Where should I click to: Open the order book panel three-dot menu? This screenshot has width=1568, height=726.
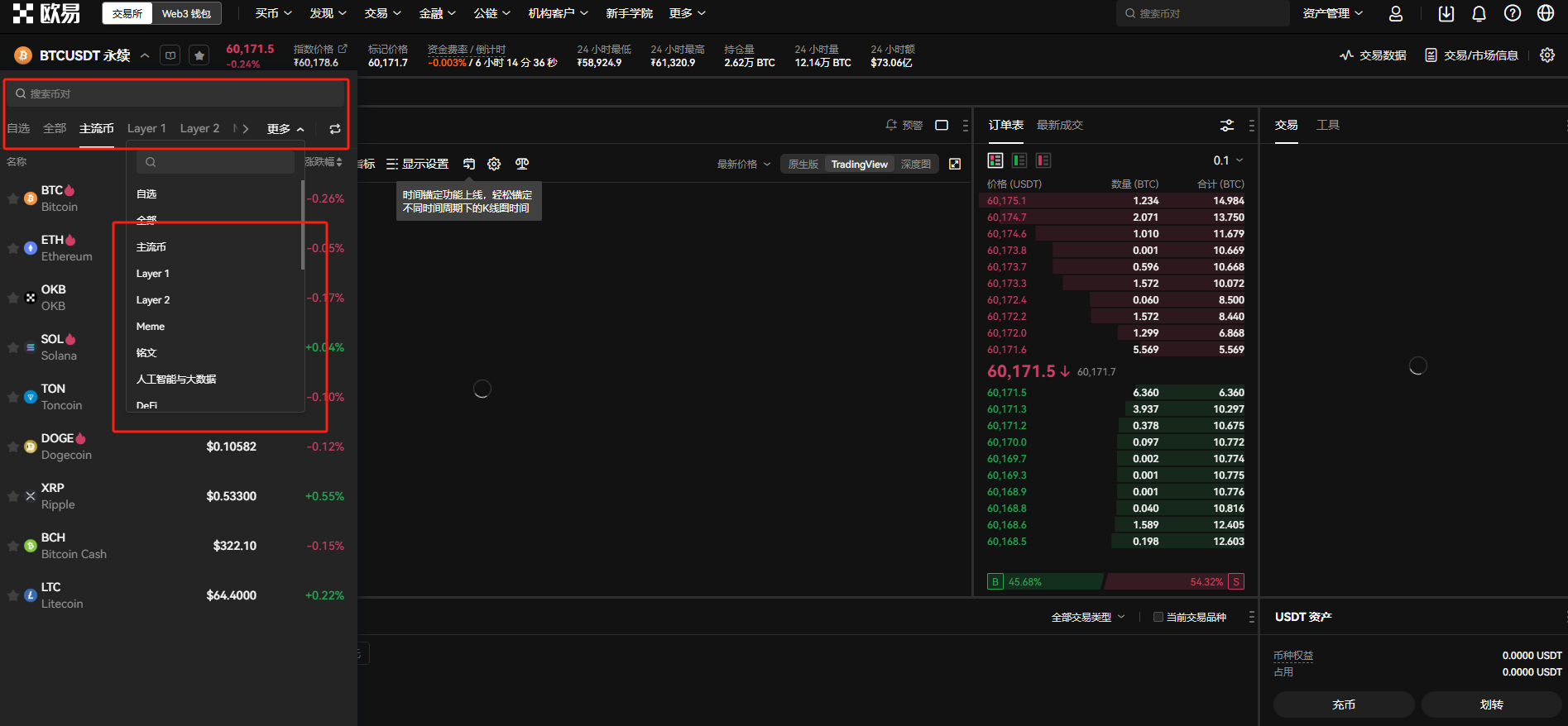pos(1251,125)
